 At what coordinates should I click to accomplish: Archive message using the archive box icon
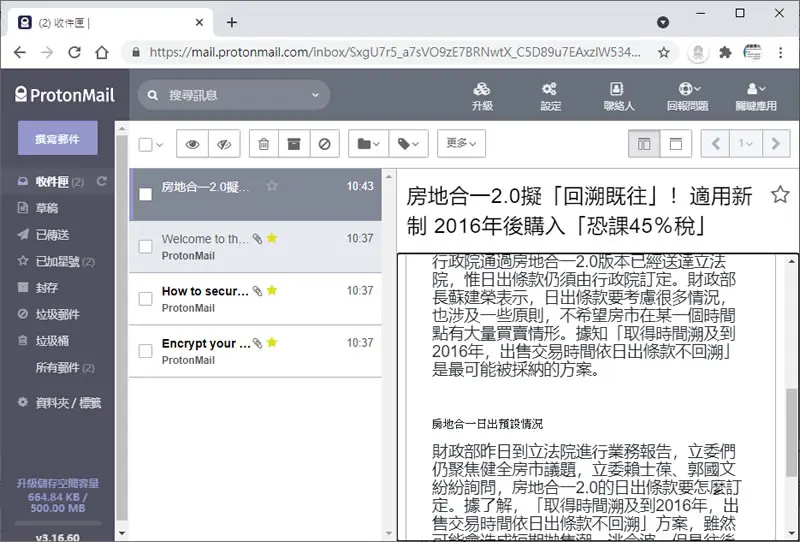point(294,144)
